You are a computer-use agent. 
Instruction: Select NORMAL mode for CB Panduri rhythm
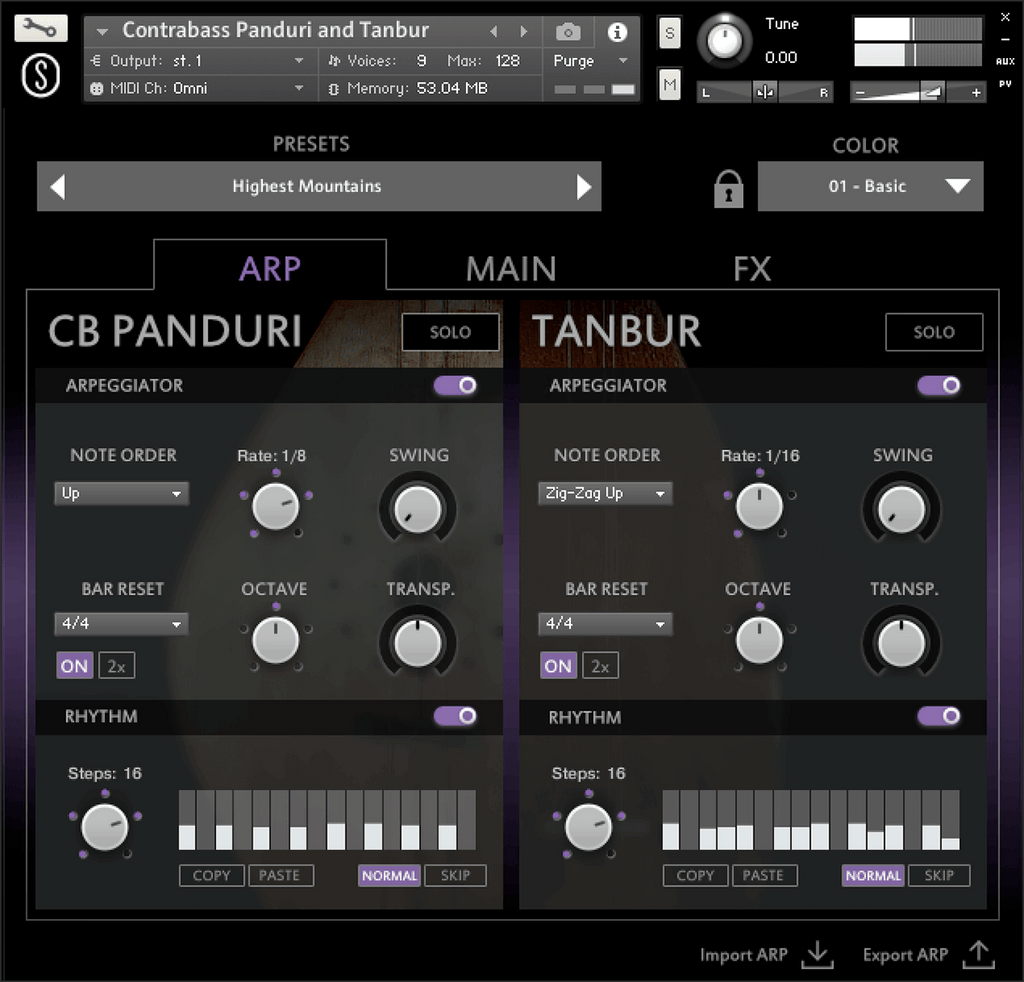pos(389,876)
